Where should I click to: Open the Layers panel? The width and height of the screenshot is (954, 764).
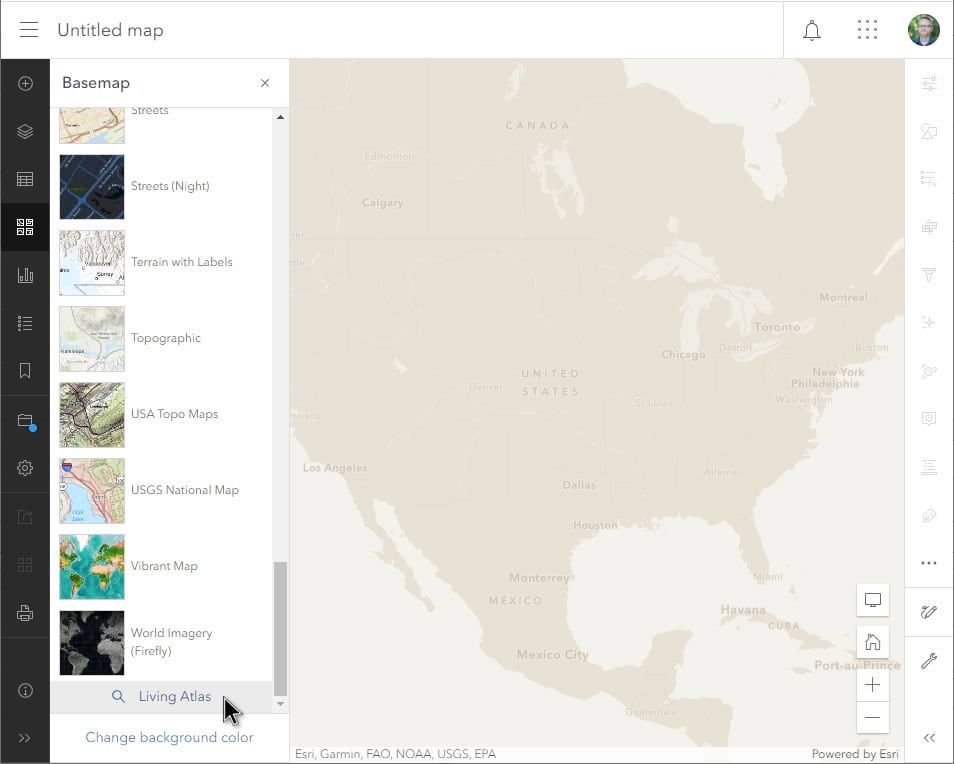(25, 131)
